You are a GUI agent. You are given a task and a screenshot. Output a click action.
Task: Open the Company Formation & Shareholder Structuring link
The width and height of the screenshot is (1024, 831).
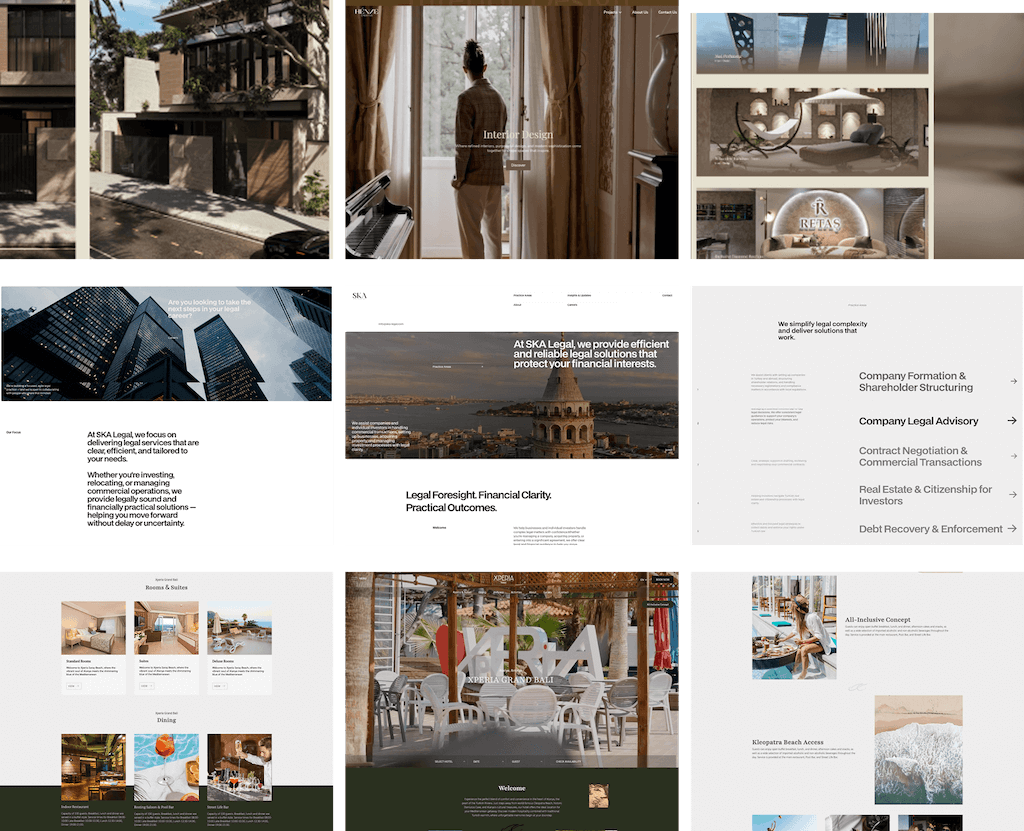pos(916,382)
